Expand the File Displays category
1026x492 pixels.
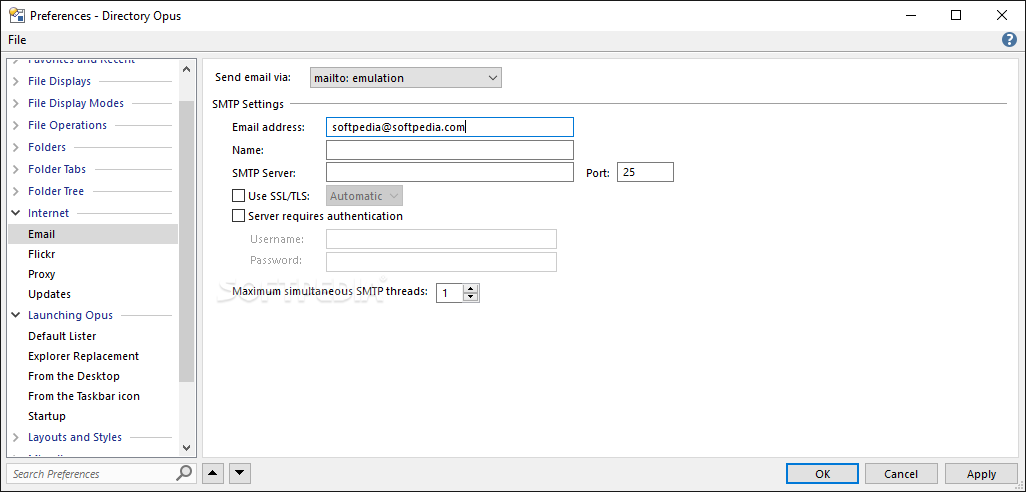tap(16, 82)
